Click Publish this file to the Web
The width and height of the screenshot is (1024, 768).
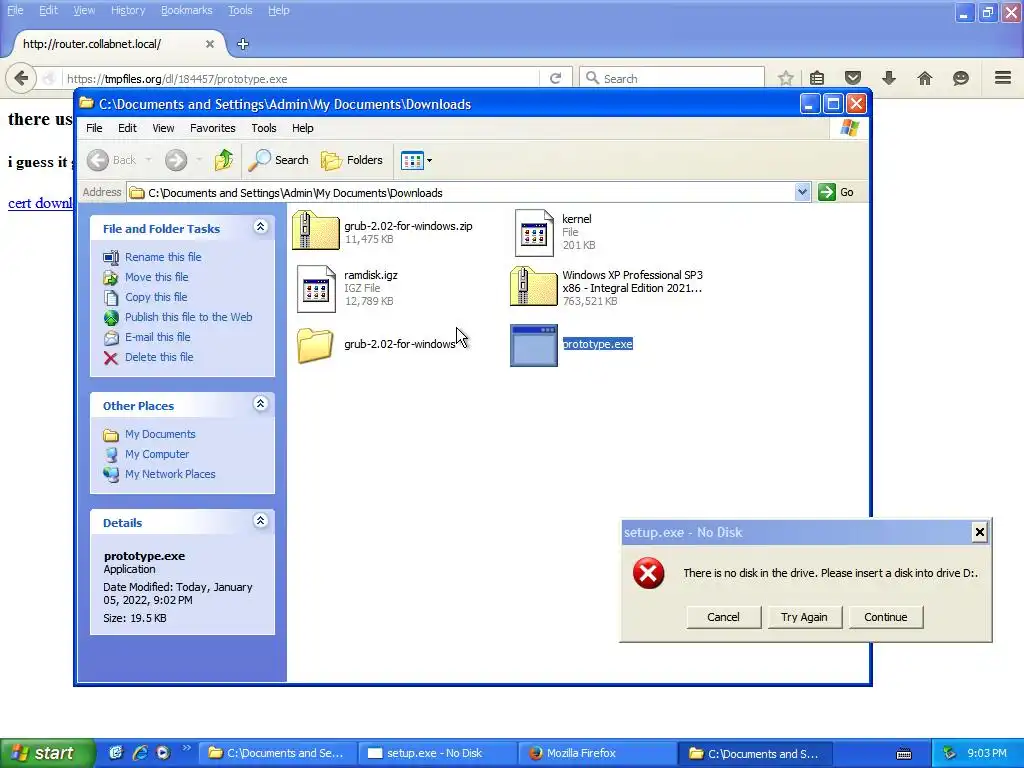(x=188, y=317)
